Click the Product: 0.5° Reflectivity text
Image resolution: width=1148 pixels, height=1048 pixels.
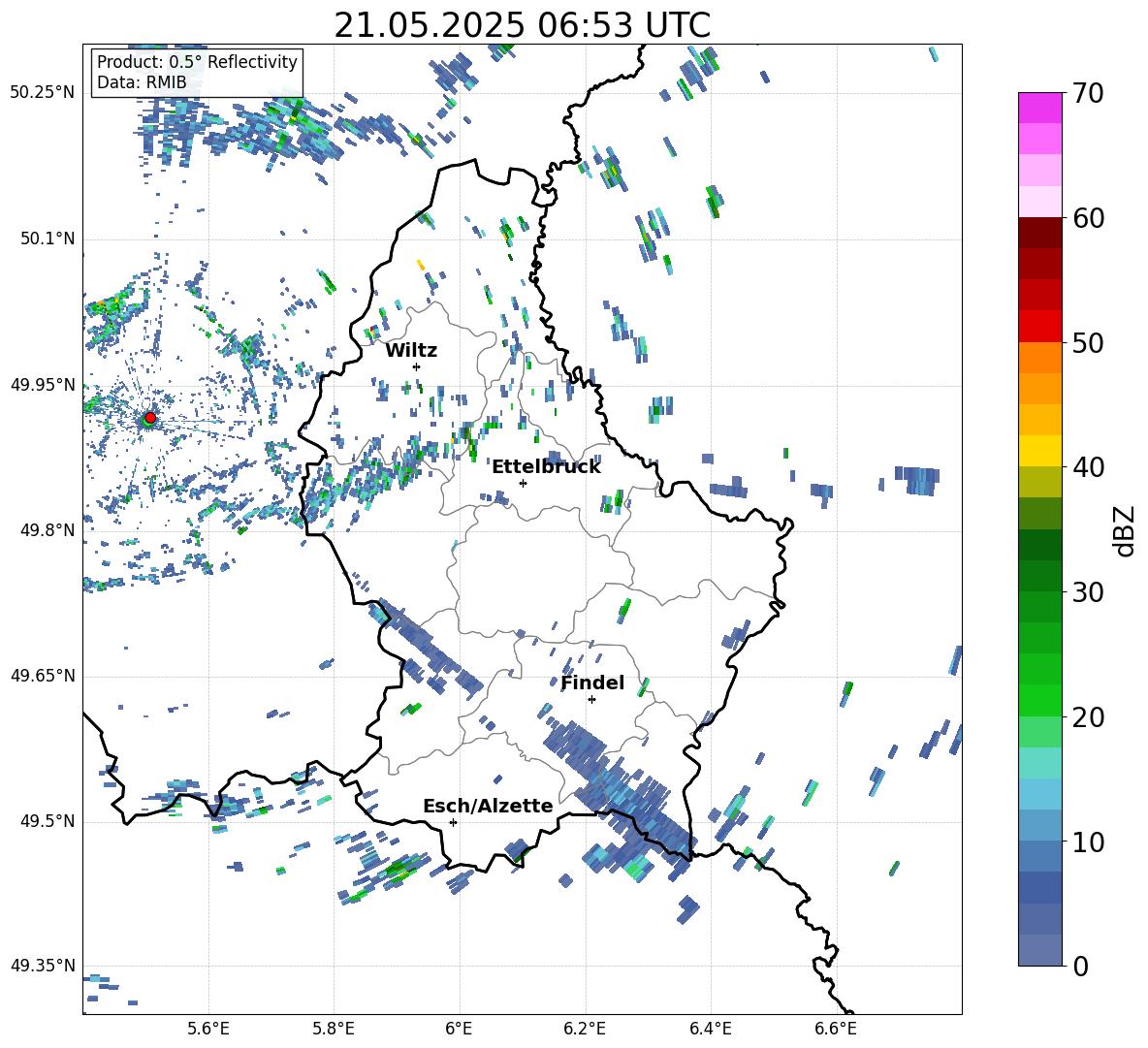pyautogui.click(x=197, y=61)
